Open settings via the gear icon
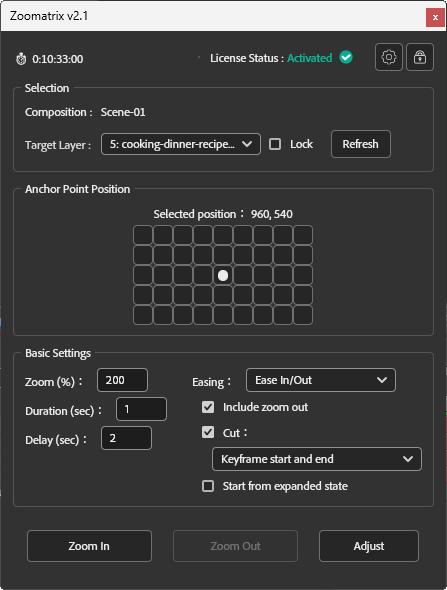447x590 pixels. point(389,57)
